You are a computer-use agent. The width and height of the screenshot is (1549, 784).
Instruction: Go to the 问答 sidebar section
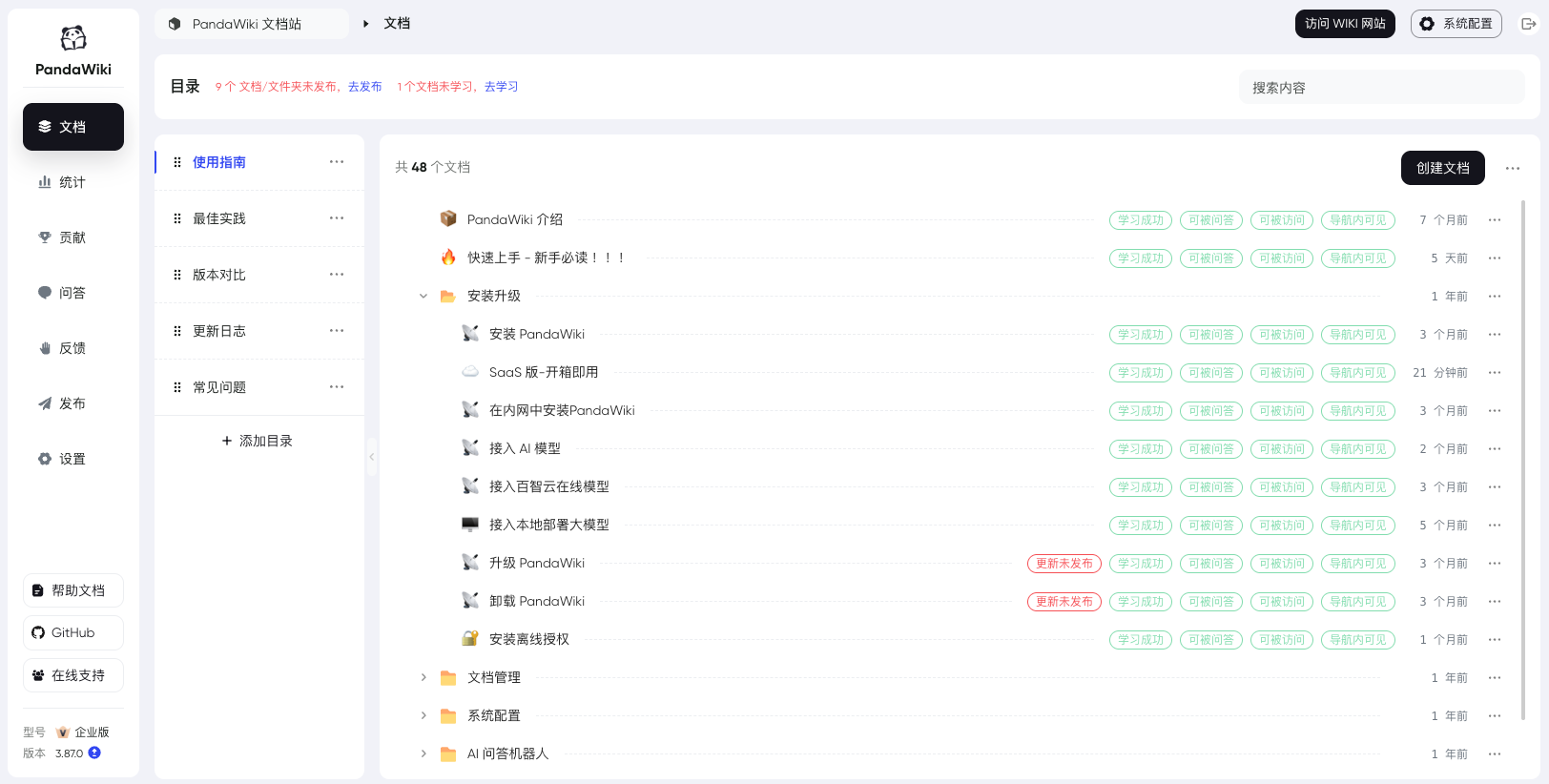[73, 293]
